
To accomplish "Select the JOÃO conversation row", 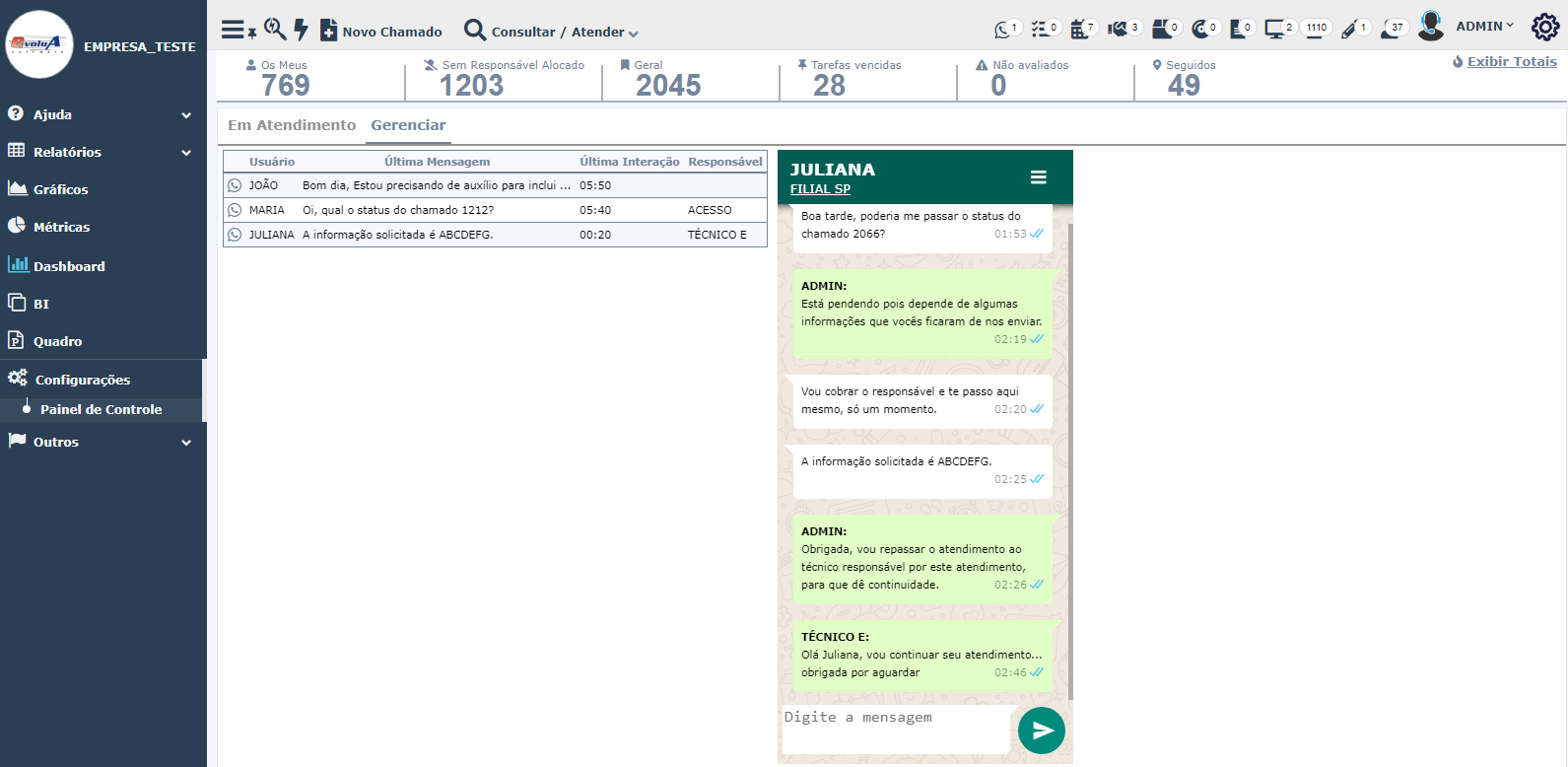I will click(495, 185).
